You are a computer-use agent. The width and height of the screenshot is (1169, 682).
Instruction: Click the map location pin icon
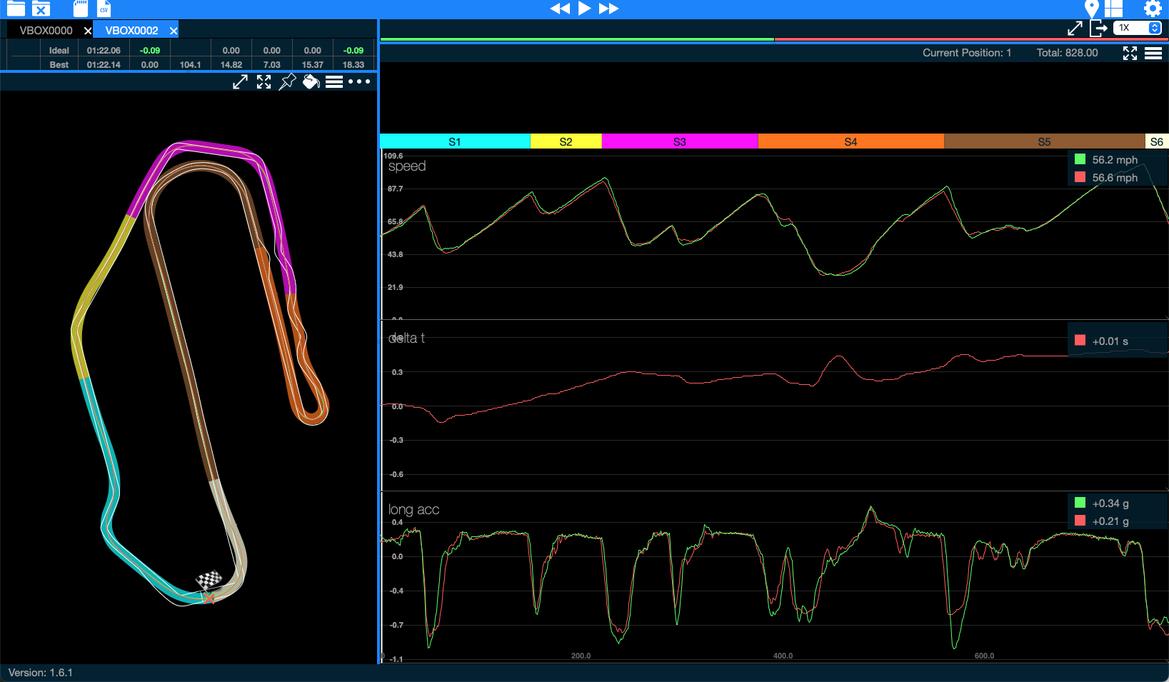pos(1092,9)
